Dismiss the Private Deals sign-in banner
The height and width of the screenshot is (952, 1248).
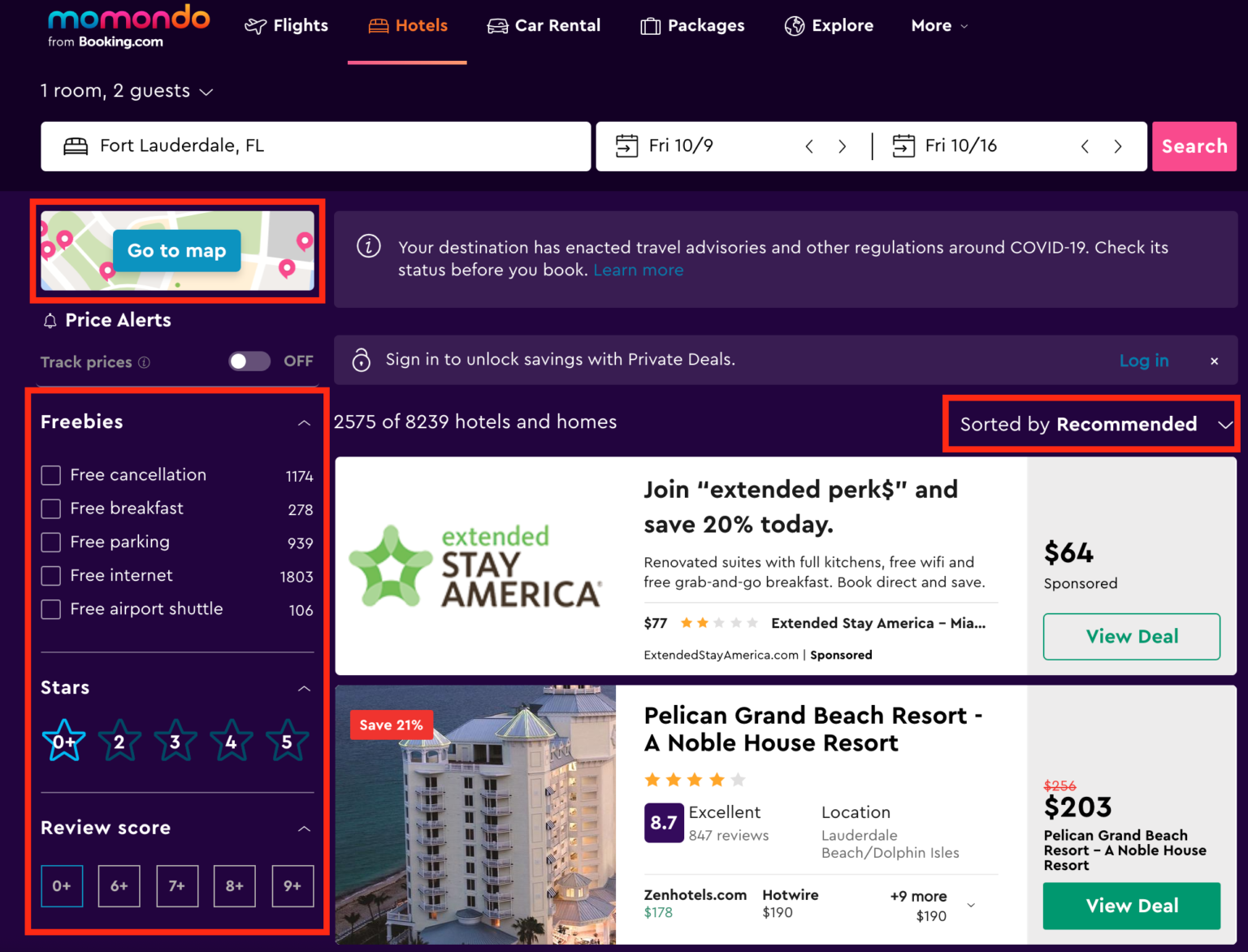[x=1214, y=361]
